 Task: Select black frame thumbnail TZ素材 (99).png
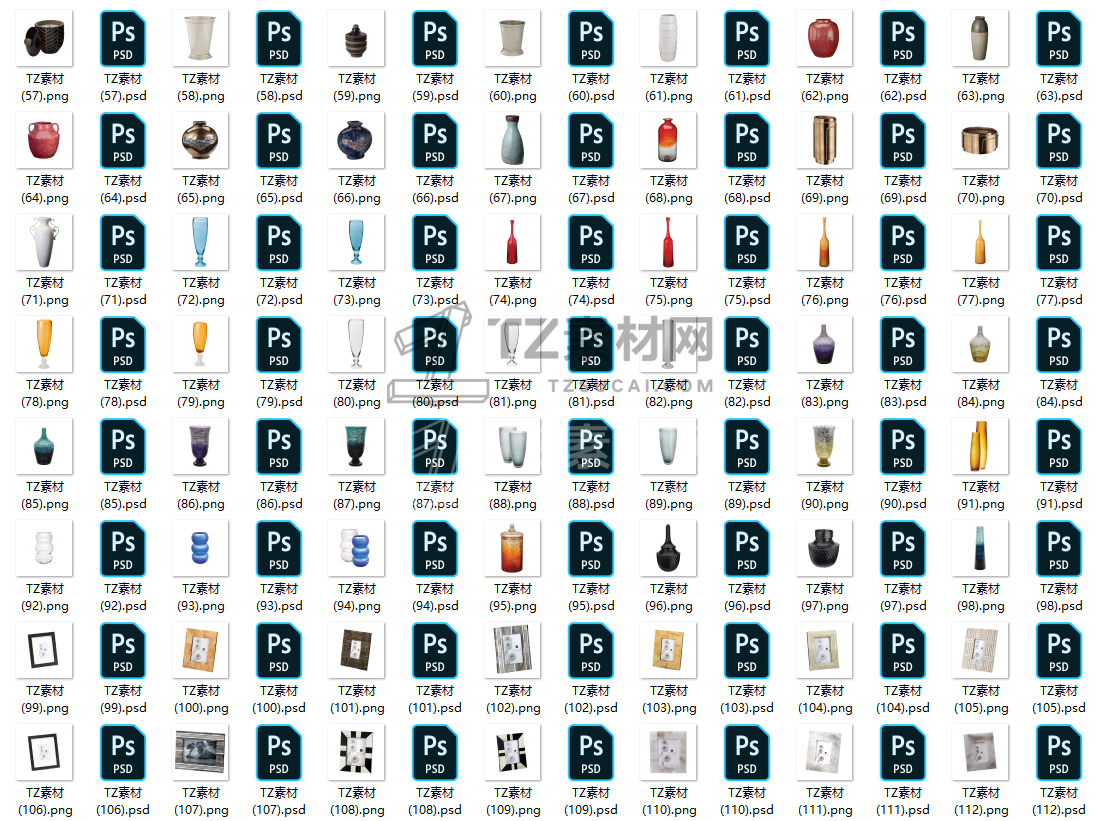pyautogui.click(x=44, y=650)
